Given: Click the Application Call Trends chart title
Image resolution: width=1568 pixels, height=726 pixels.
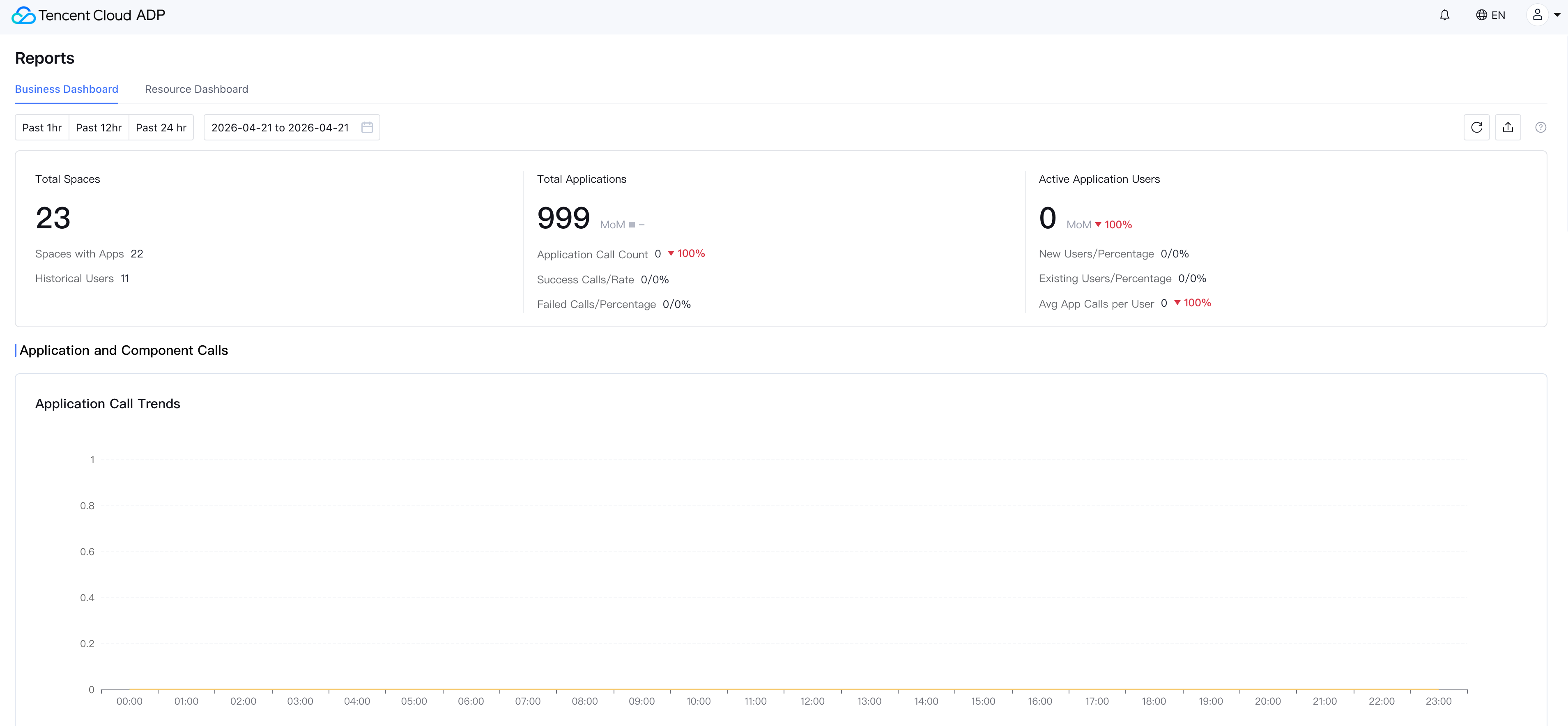Looking at the screenshot, I should (x=108, y=404).
